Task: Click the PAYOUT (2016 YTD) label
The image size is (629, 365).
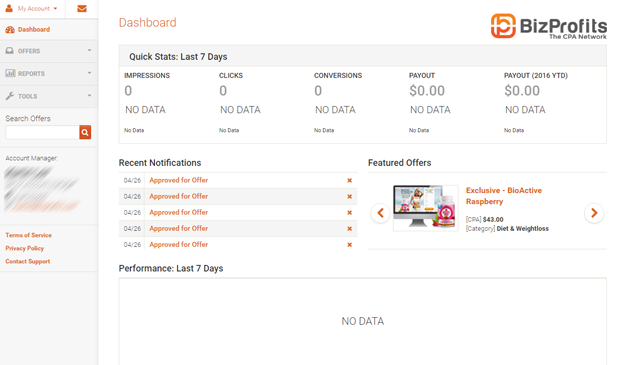Action: [x=536, y=75]
